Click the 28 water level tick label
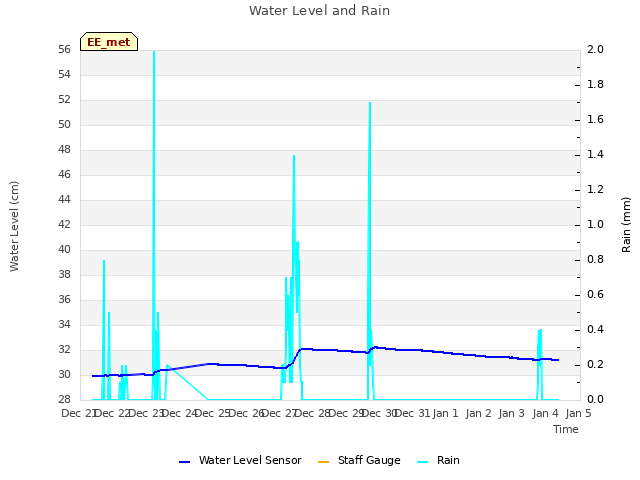The height and width of the screenshot is (480, 640). coord(64,399)
